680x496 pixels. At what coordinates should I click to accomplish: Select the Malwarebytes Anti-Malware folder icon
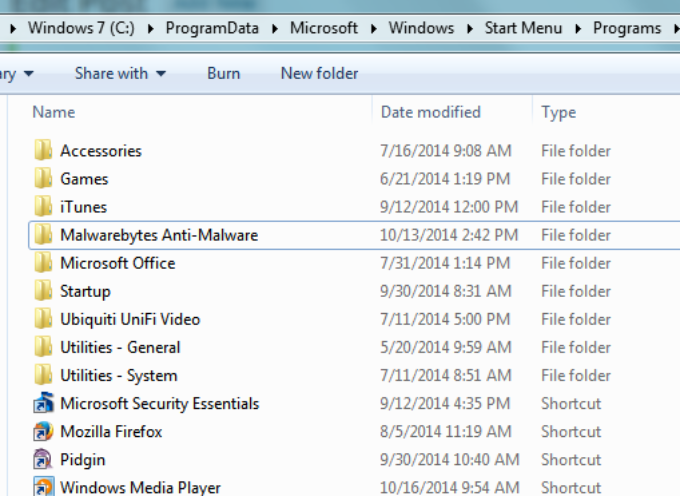43,235
